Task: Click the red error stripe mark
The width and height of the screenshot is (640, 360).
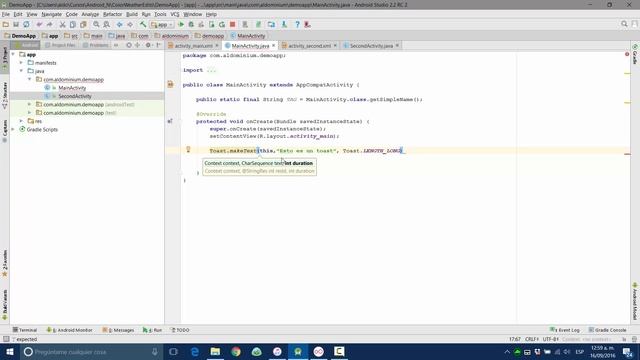Action: [x=627, y=154]
